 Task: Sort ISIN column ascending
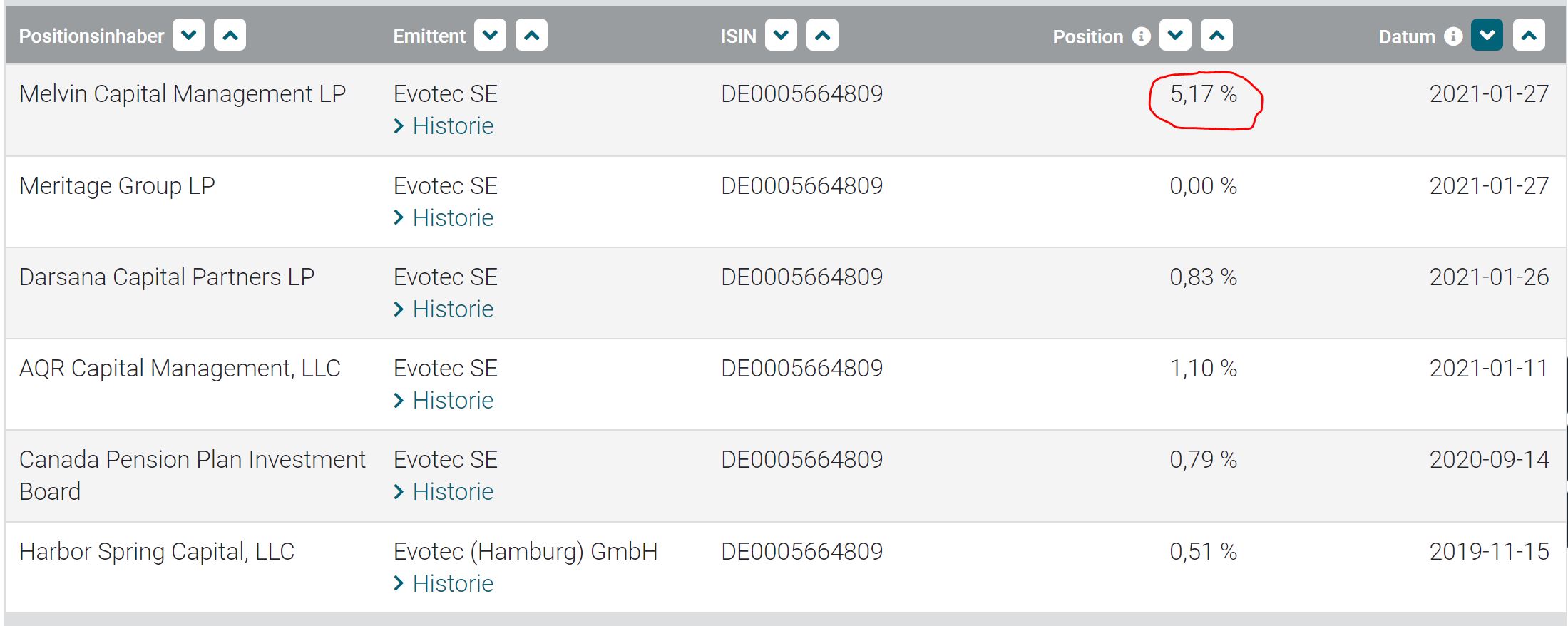822,35
